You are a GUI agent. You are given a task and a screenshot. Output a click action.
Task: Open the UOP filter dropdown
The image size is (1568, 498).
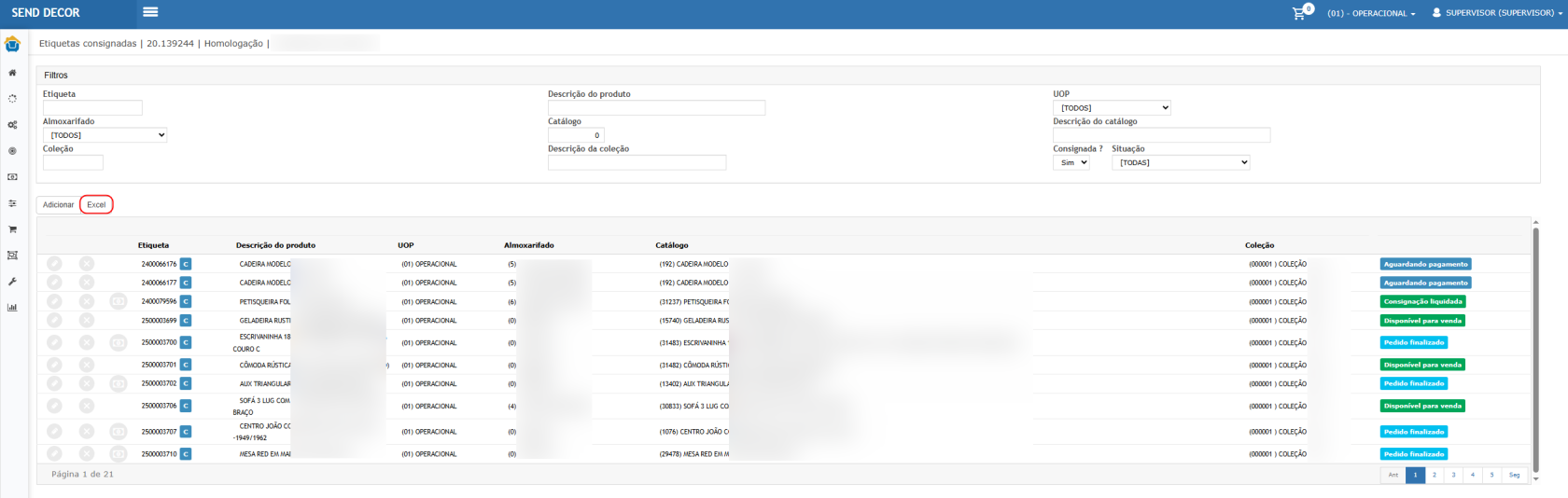(x=1112, y=108)
